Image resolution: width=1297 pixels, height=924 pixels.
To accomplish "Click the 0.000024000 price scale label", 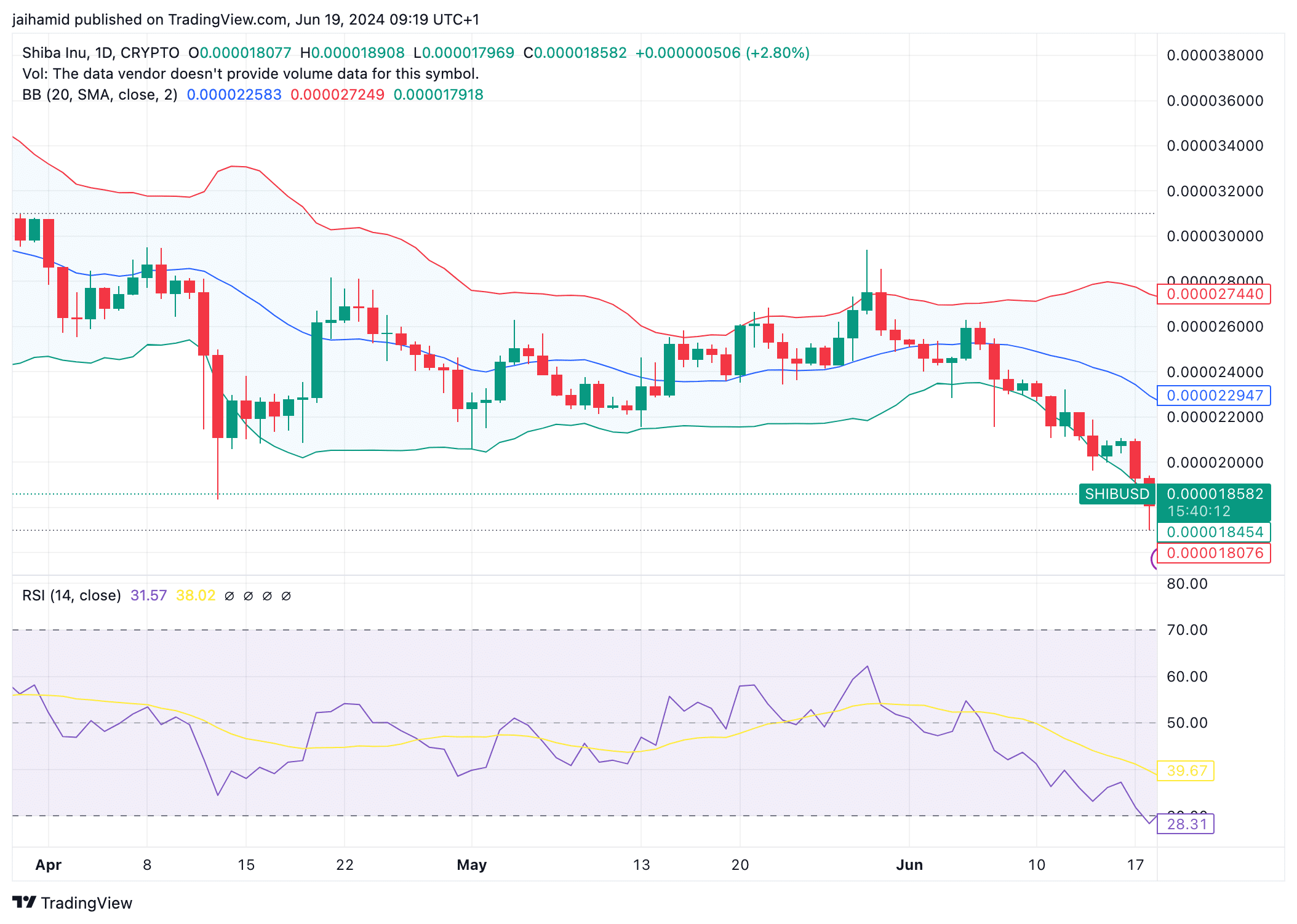I will (1215, 372).
